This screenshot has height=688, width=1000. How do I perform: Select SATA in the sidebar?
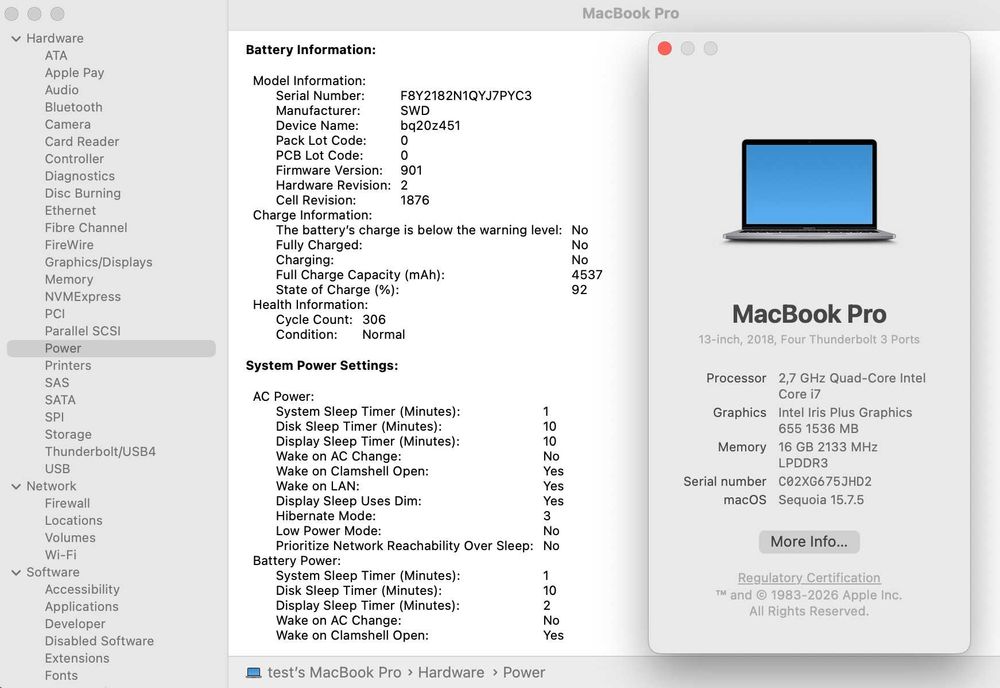point(60,400)
